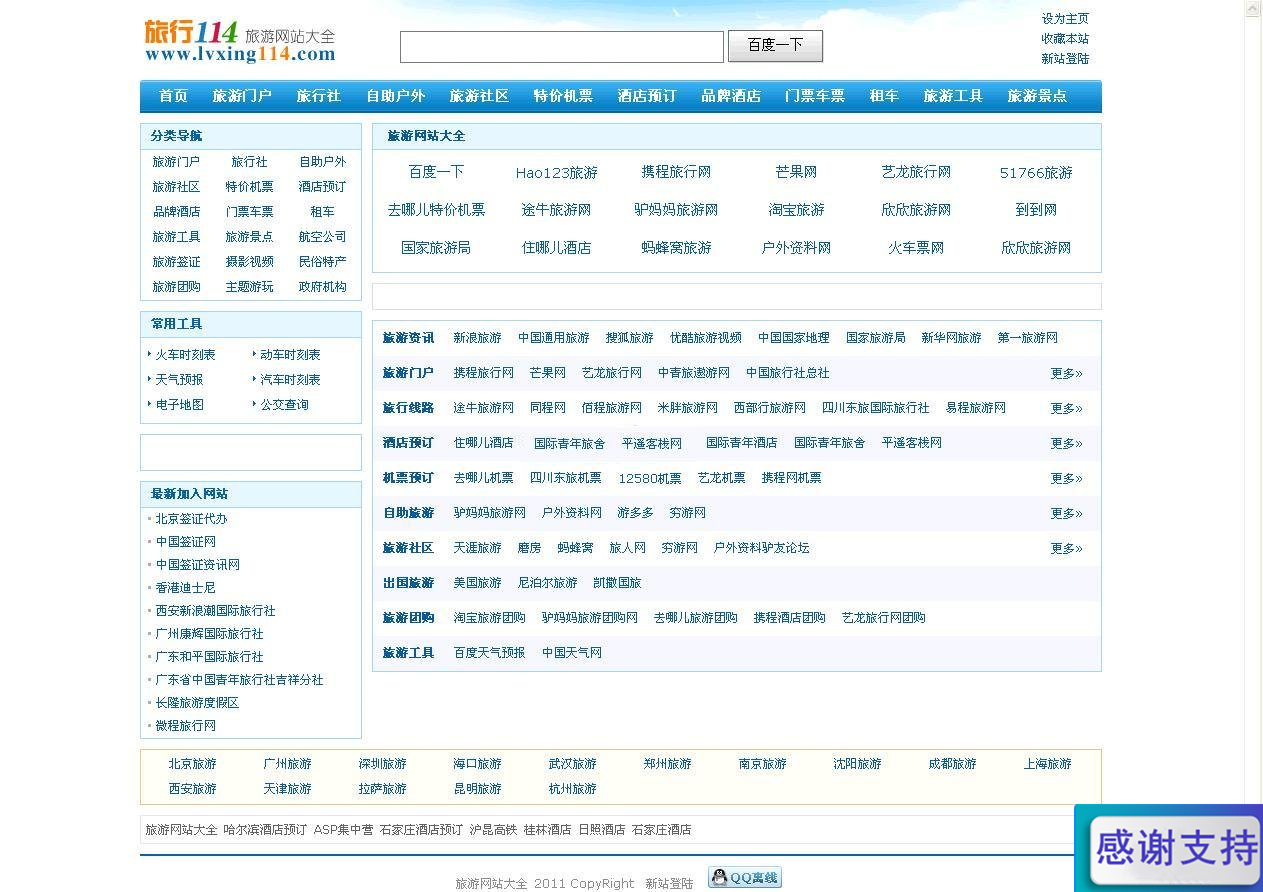This screenshot has height=892, width=1263.
Task: Click 长隆旅游度假区 in the newest sites list
Action: click(197, 703)
